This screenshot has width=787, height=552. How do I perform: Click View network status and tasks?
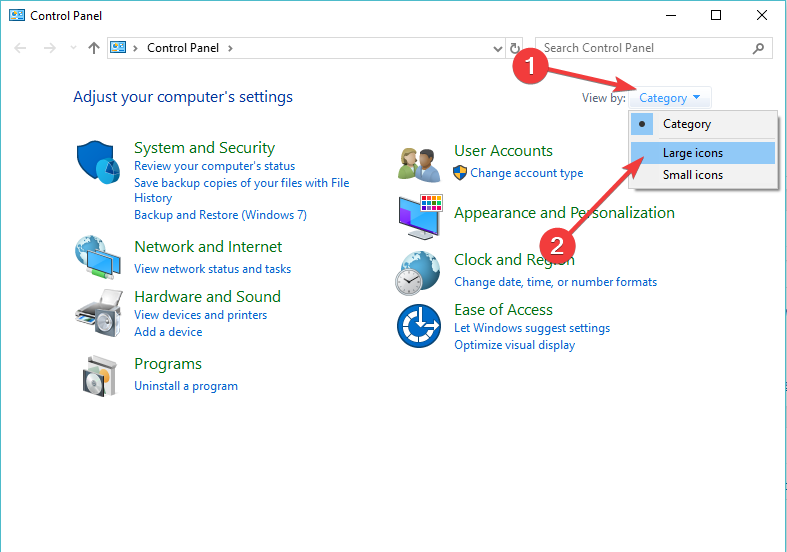pos(212,269)
